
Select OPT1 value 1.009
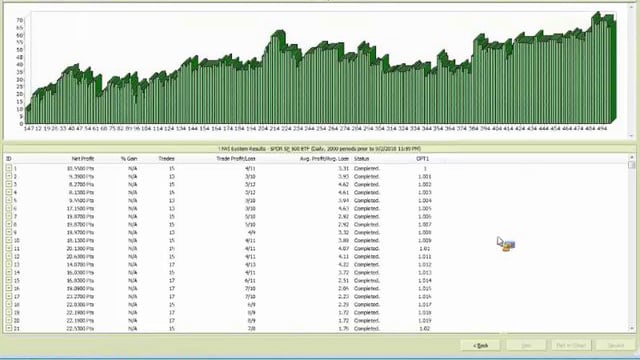pyautogui.click(x=424, y=240)
